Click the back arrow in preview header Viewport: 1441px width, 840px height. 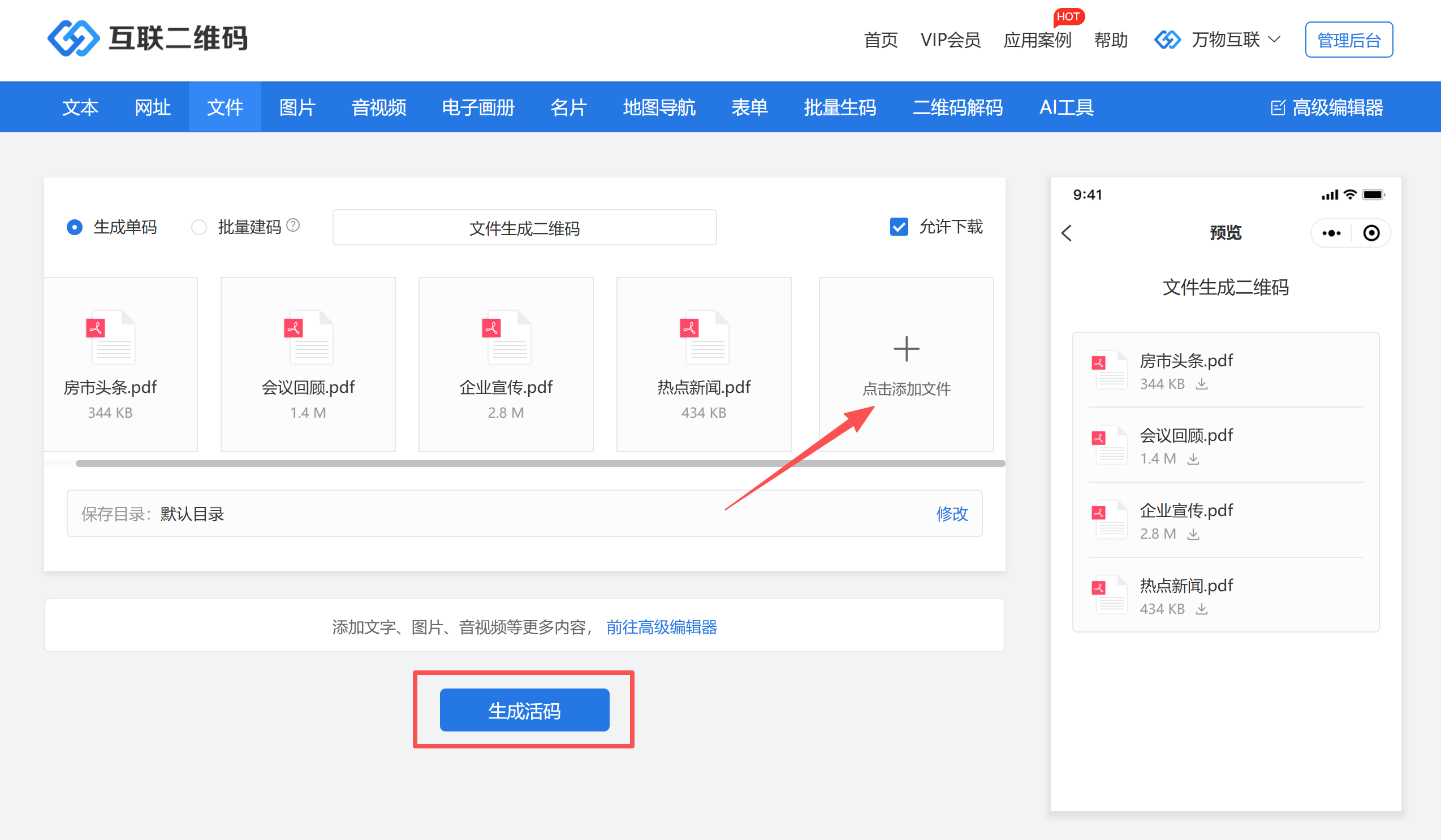tap(1067, 232)
